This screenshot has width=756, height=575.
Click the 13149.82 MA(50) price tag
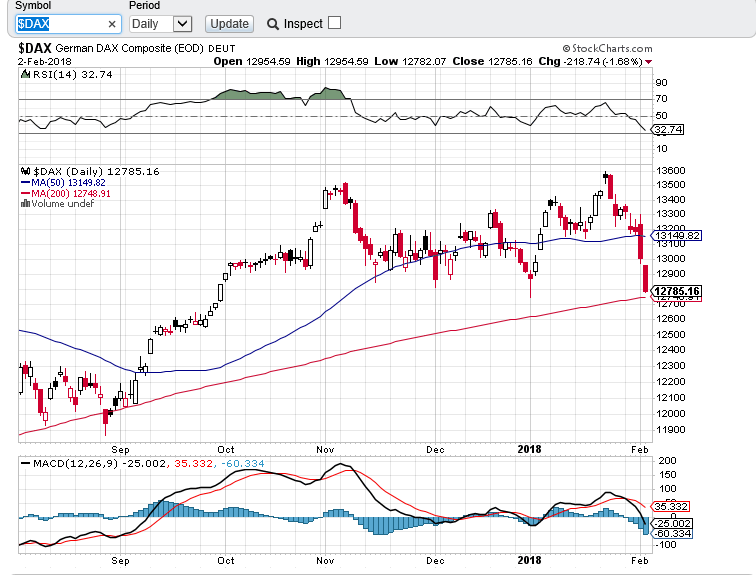point(676,236)
